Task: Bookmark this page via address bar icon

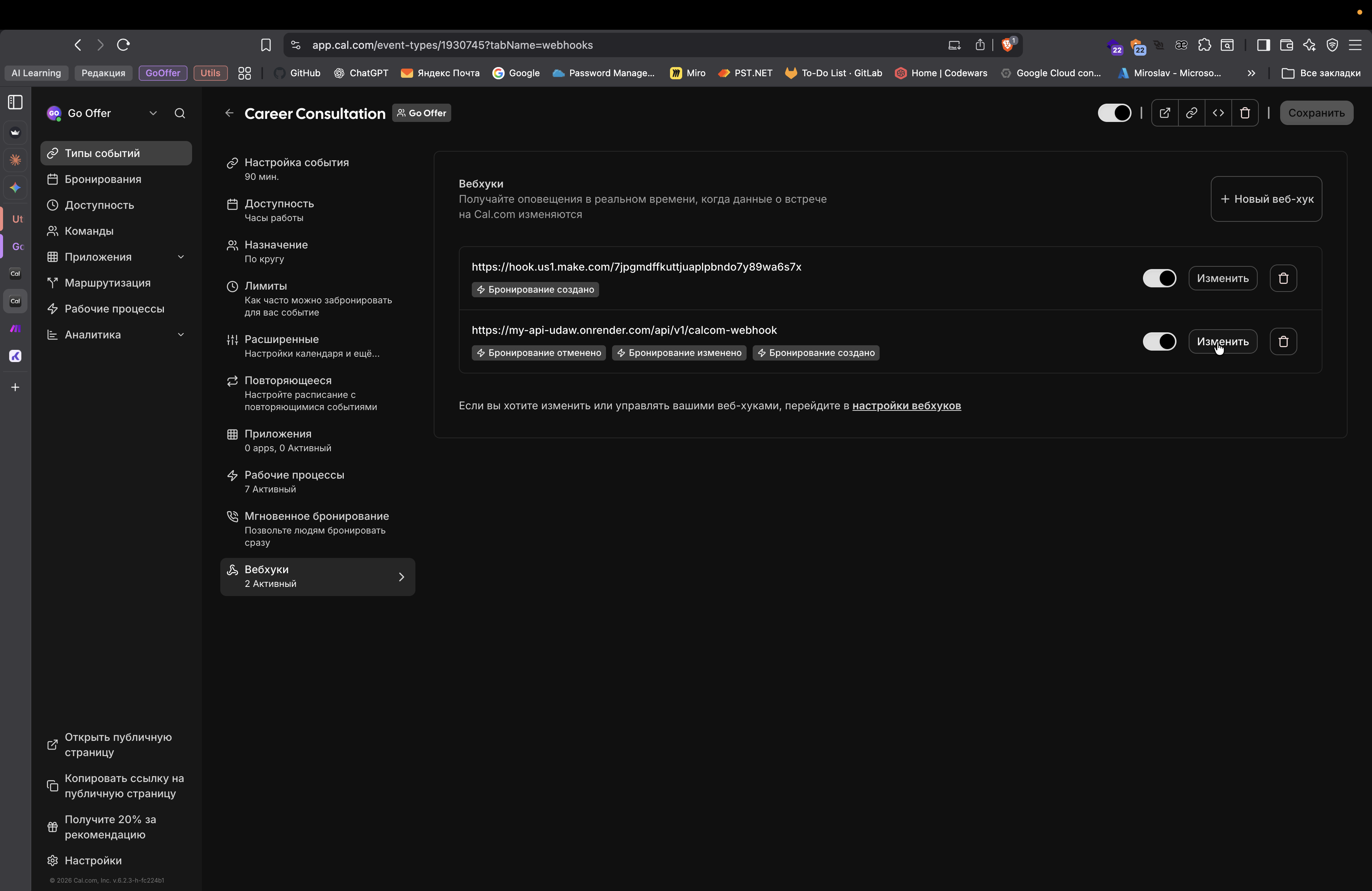Action: coord(266,45)
